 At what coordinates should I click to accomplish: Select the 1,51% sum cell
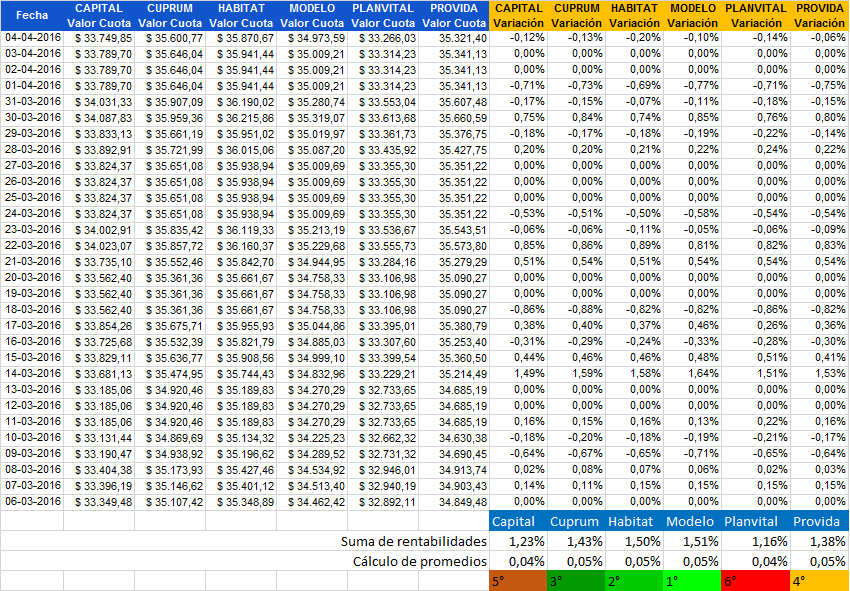pos(693,541)
